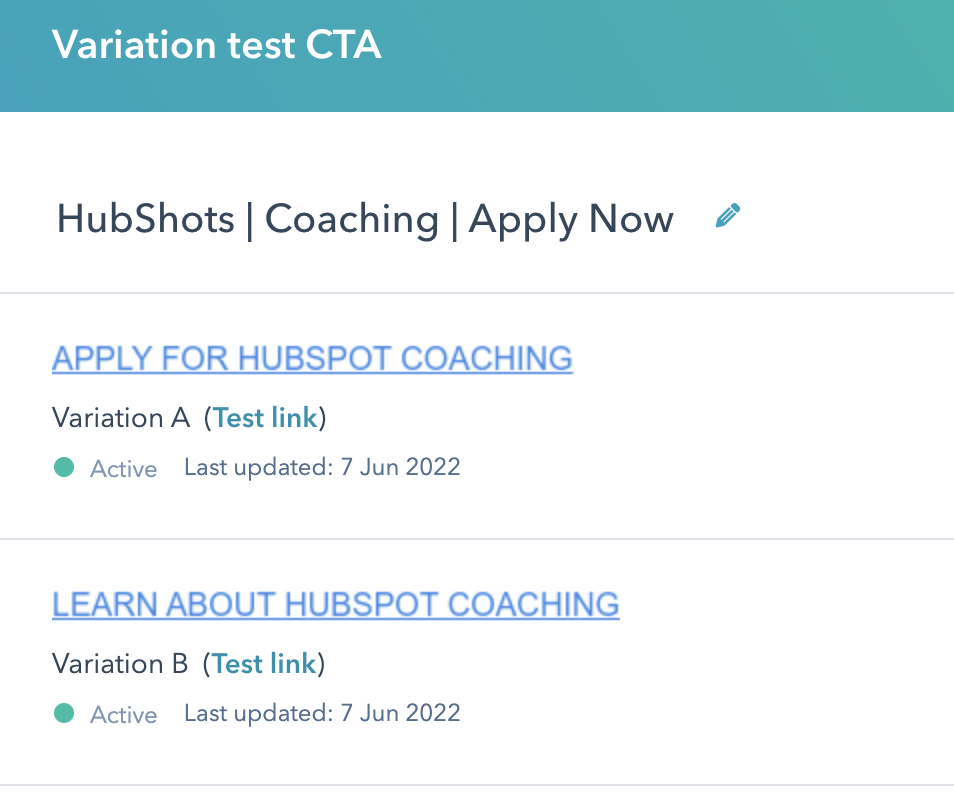Open the Test link for Variation B

264,663
